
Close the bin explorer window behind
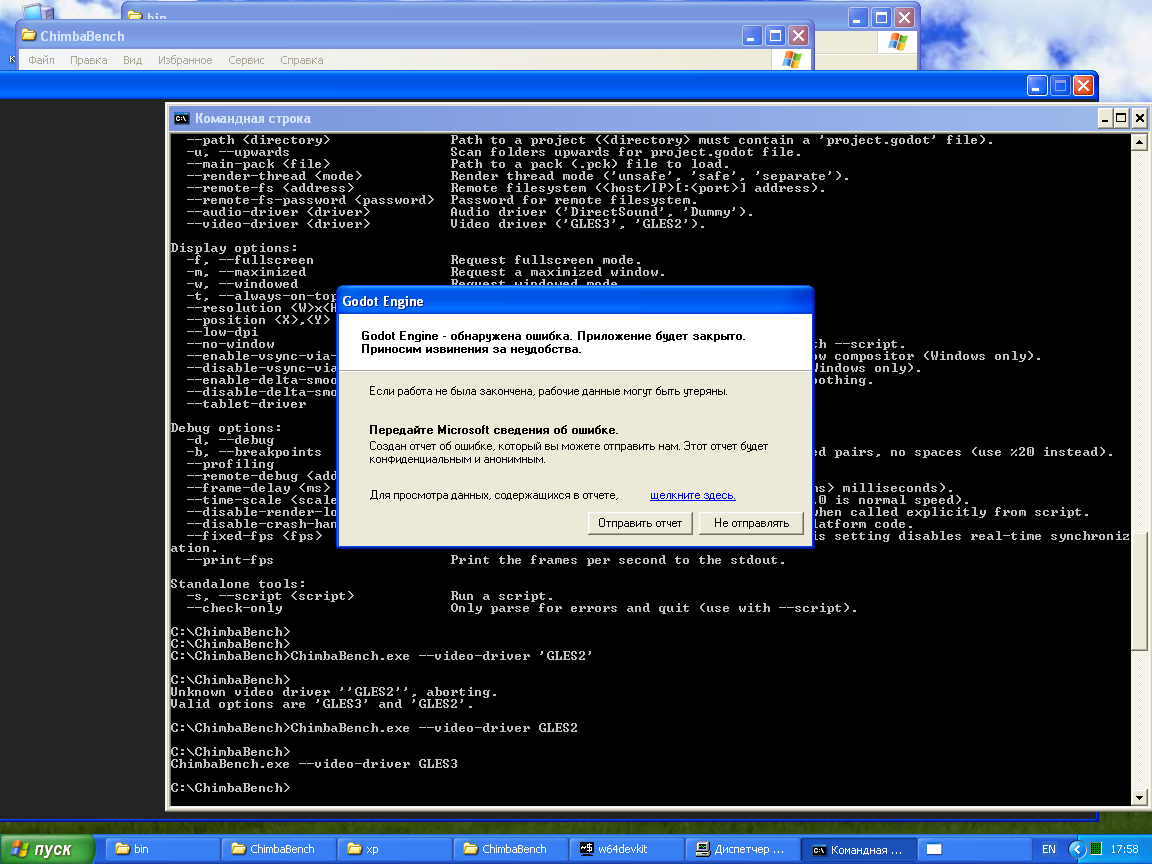coord(904,18)
